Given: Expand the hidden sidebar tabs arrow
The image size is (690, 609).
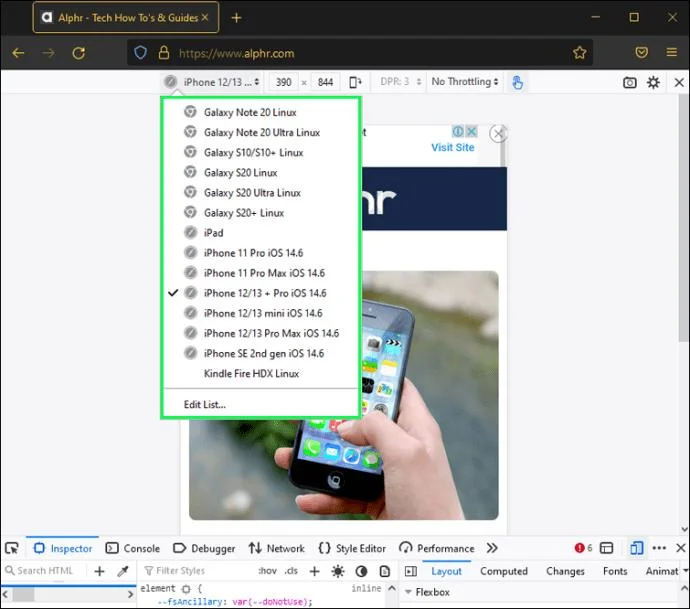Looking at the screenshot, I should (685, 571).
